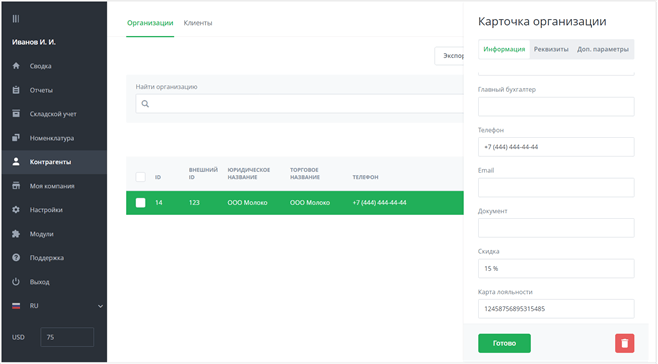Toggle select-all checkbox in table header

141,177
